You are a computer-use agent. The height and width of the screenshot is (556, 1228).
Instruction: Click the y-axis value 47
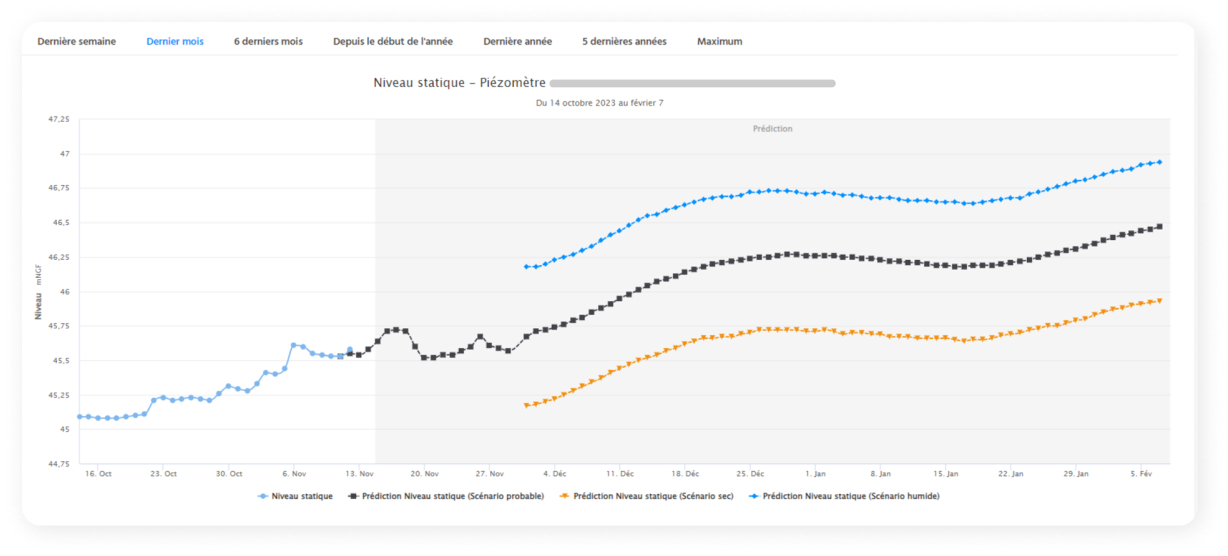point(65,154)
